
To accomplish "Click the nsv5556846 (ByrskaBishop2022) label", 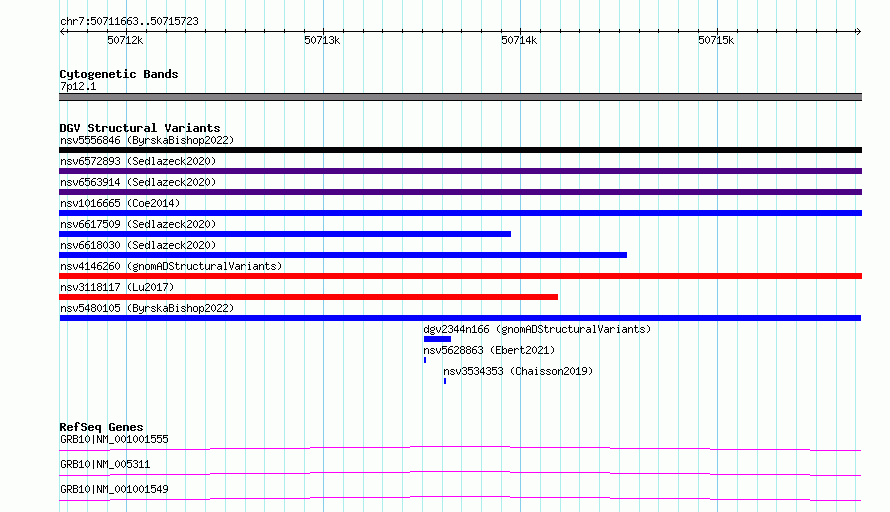I will pyautogui.click(x=147, y=140).
